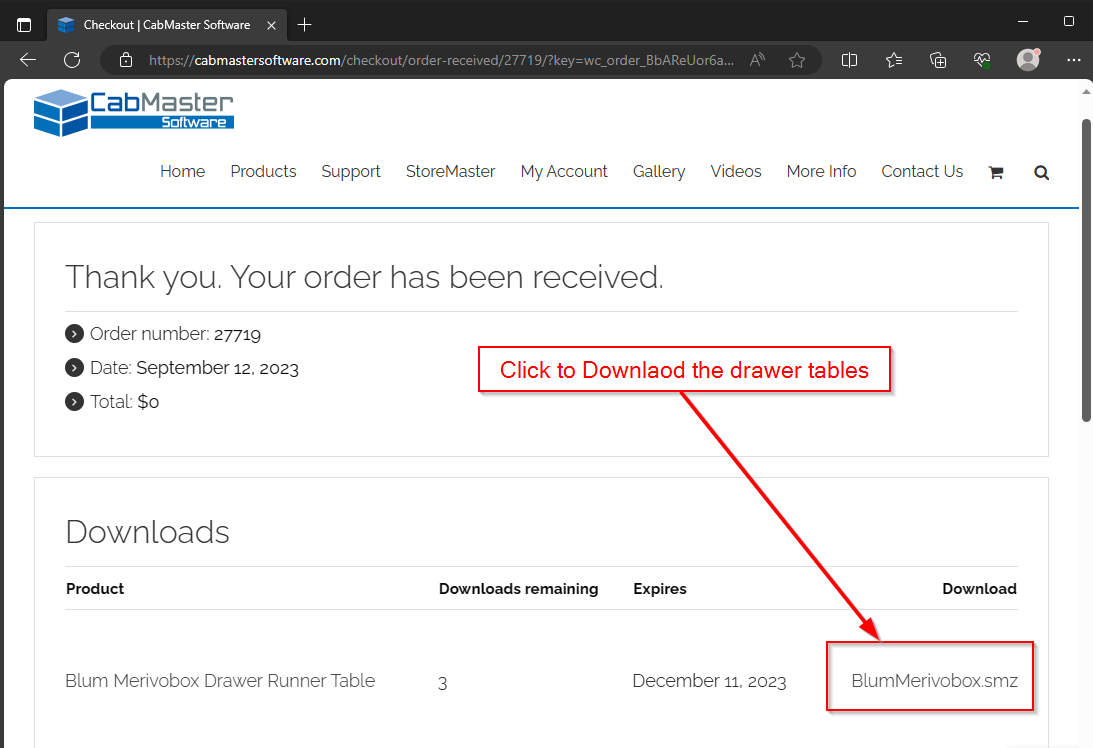The image size is (1093, 748).
Task: Toggle split screen icon
Action: [x=849, y=60]
